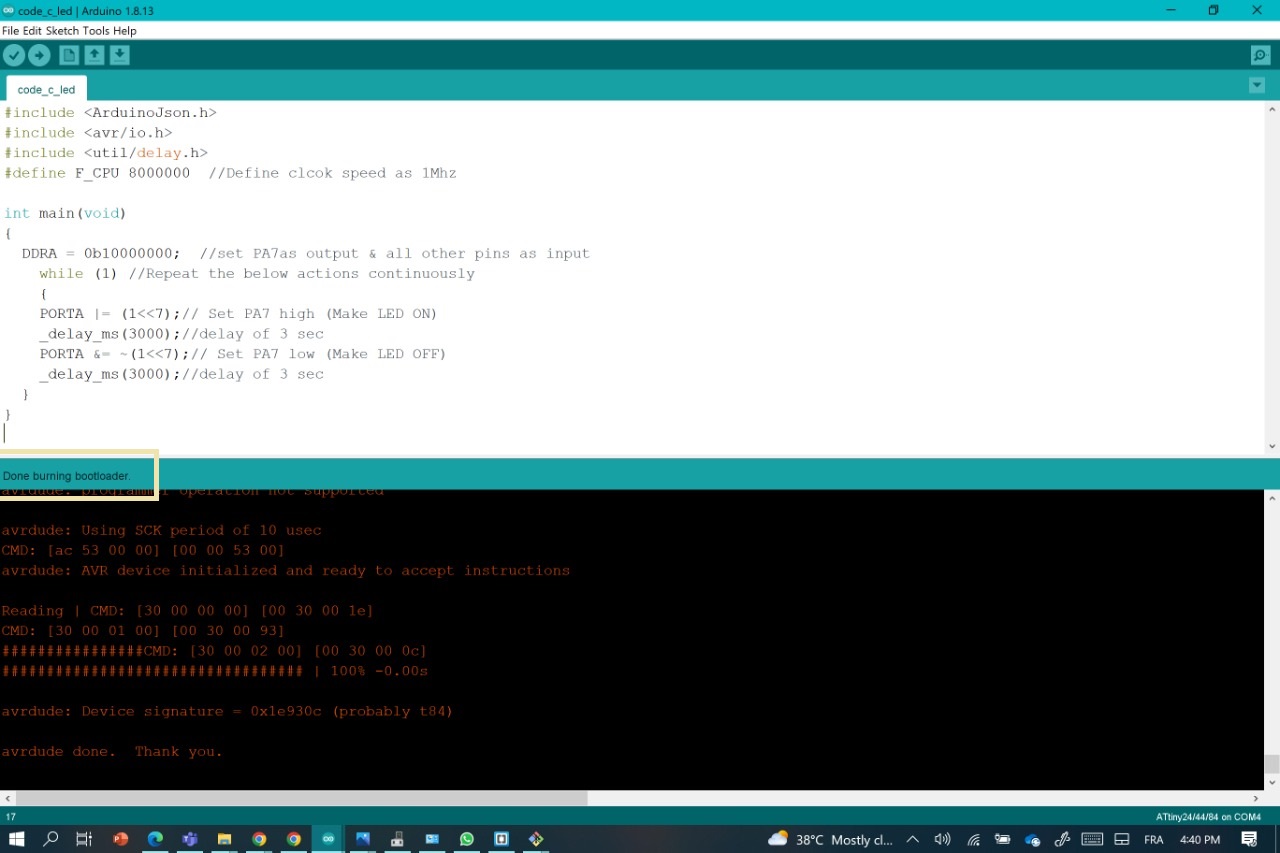Click the "DDRA = 0b10000000;" statement
Screen dimensions: 1280x853
(x=101, y=254)
